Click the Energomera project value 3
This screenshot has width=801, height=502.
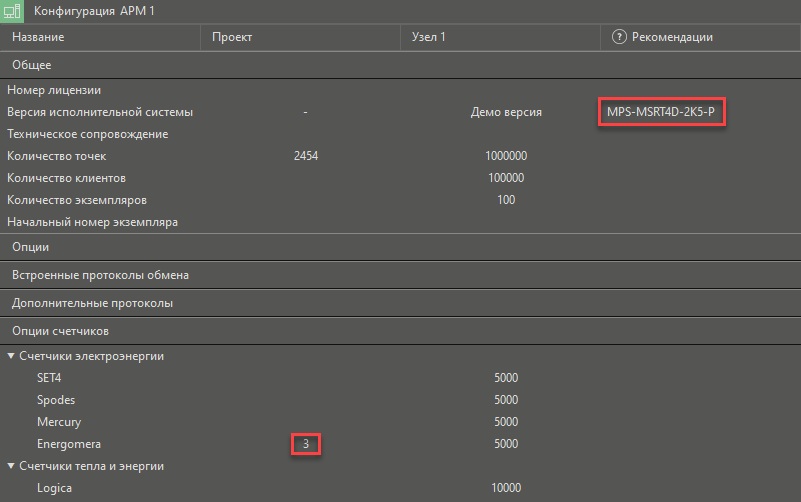(305, 444)
